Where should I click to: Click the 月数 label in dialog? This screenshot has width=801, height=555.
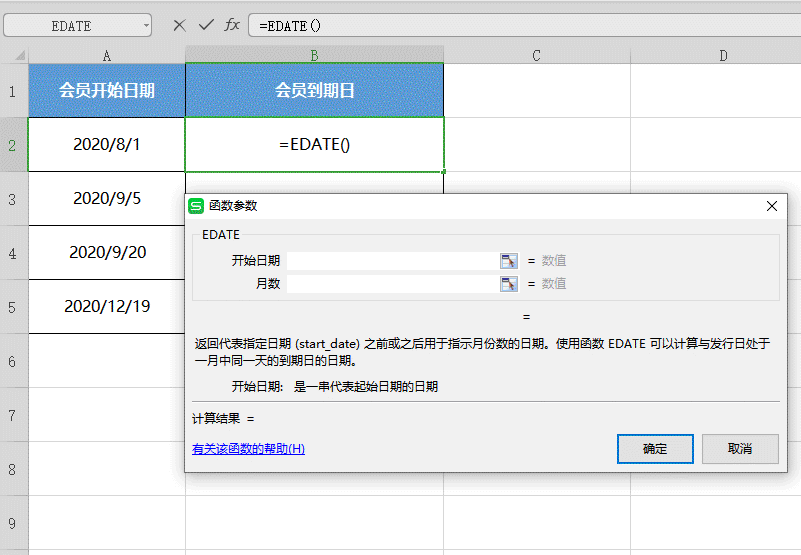click(268, 284)
